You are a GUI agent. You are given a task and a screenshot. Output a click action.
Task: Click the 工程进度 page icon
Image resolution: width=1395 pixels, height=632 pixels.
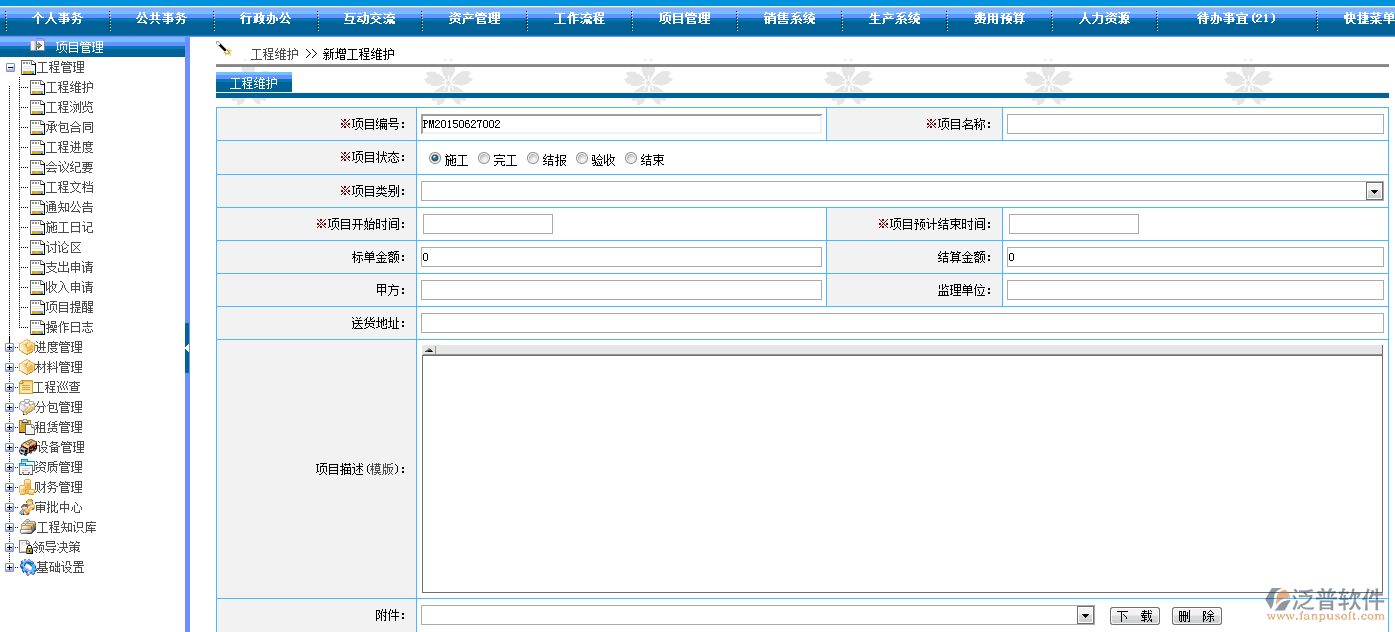pos(38,147)
